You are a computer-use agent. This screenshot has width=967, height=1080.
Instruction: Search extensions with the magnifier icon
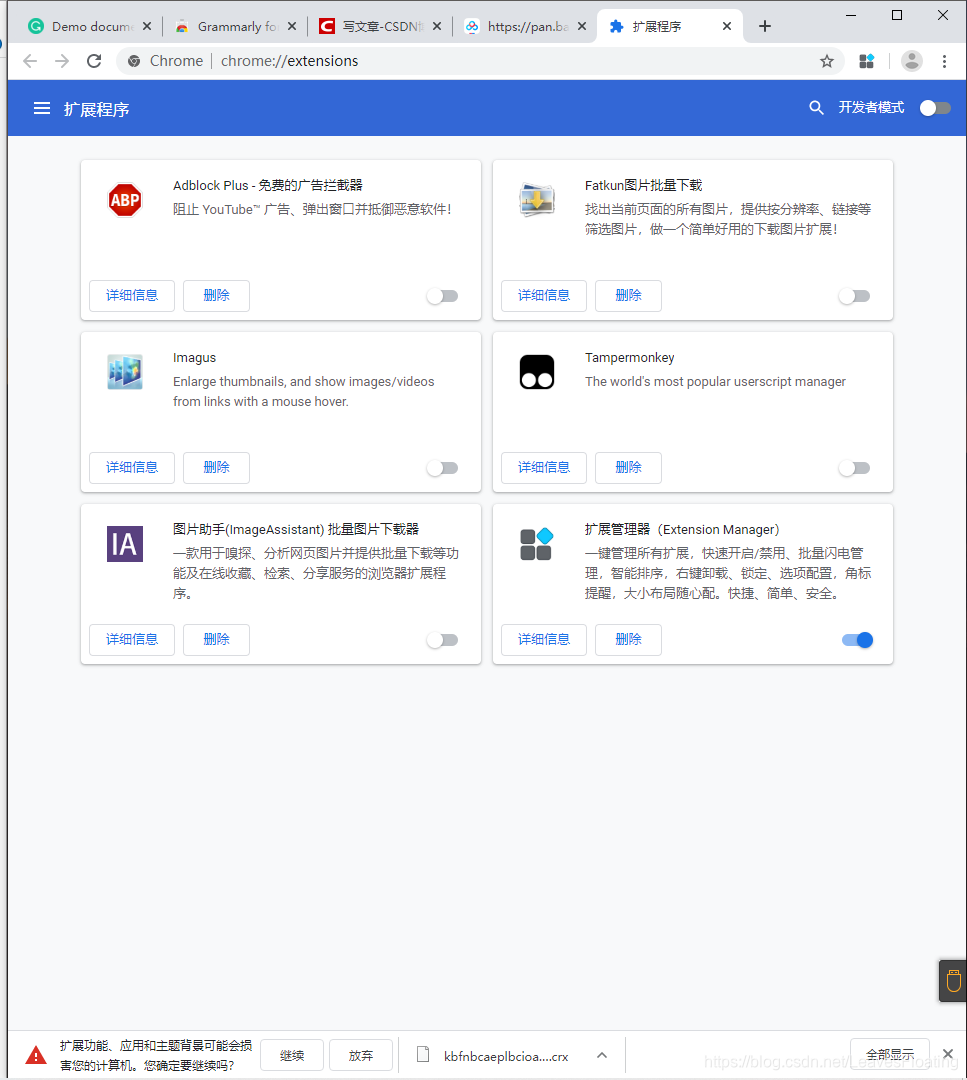click(816, 107)
